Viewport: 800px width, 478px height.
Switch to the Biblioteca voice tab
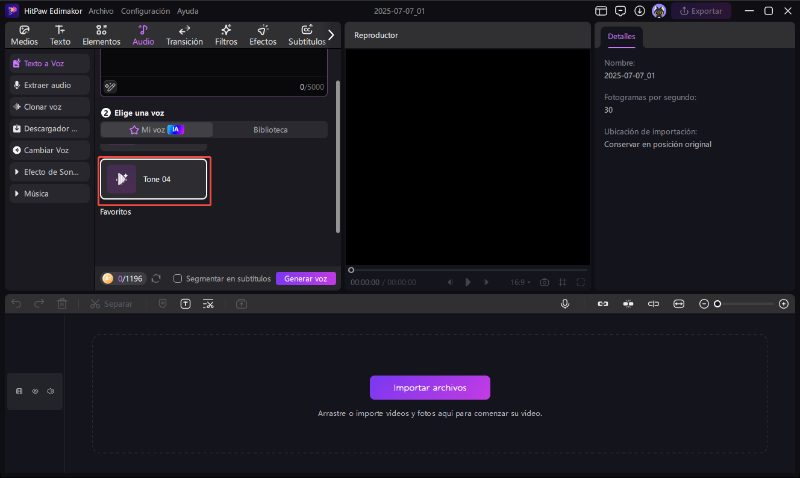(x=270, y=130)
